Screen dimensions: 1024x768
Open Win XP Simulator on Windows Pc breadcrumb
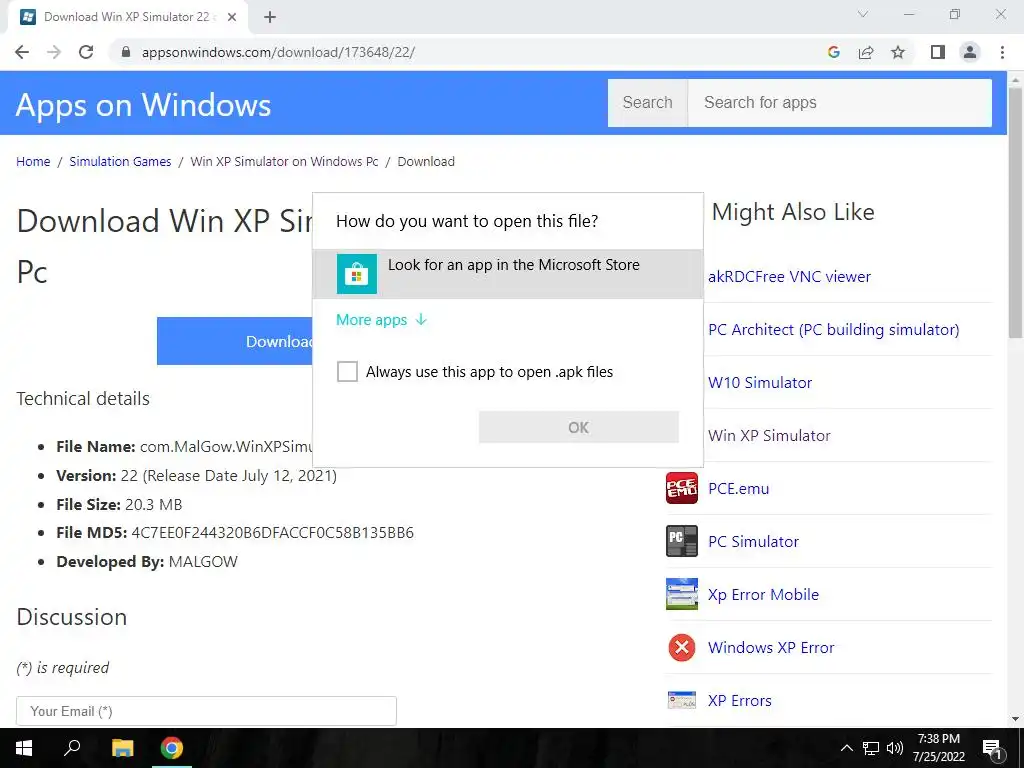[284, 161]
